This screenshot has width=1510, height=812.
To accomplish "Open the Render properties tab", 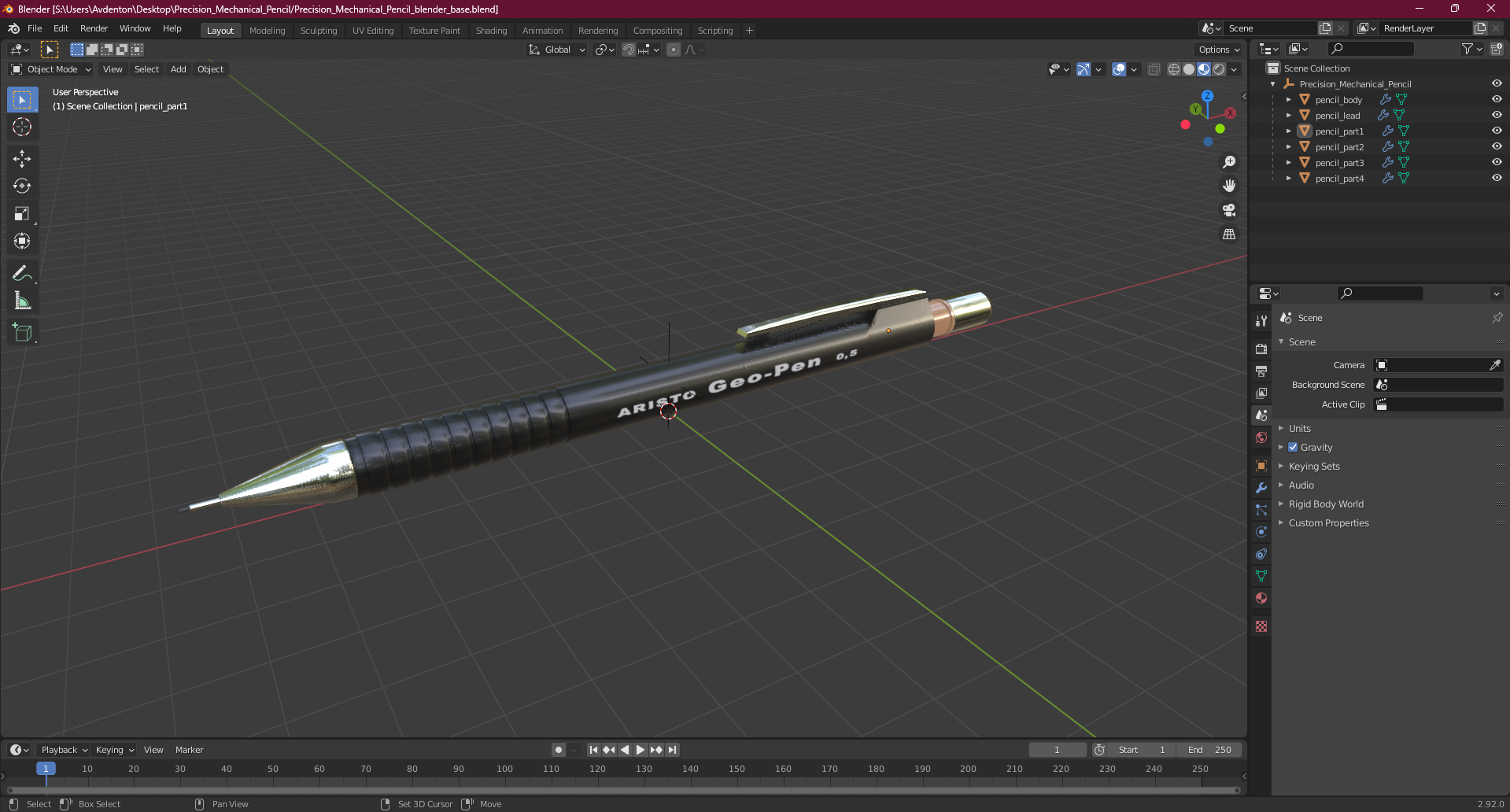I will pos(1261,349).
